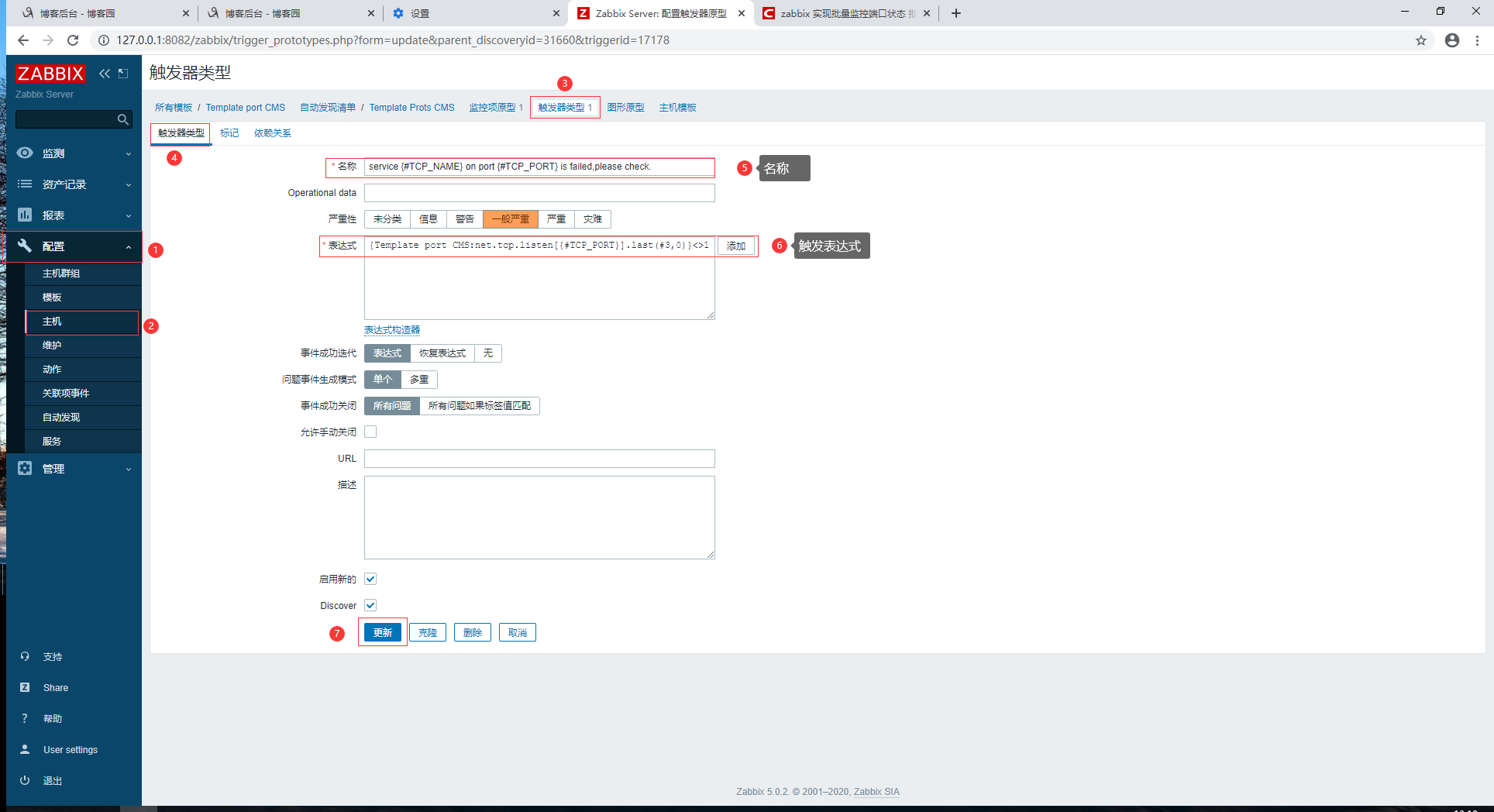Go forward with browser forward arrow

coord(48,40)
